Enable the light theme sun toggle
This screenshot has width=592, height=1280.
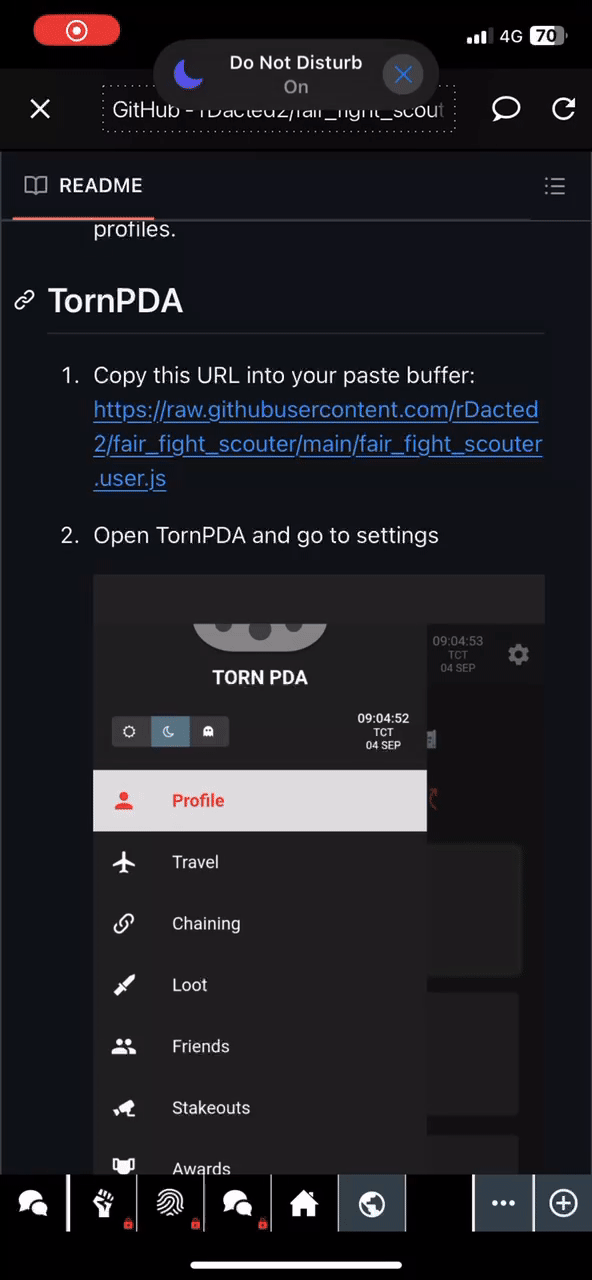click(129, 731)
